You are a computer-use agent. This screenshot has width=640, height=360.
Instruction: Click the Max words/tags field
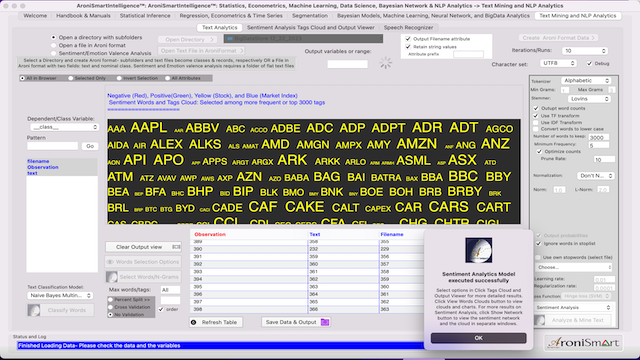coord(170,290)
